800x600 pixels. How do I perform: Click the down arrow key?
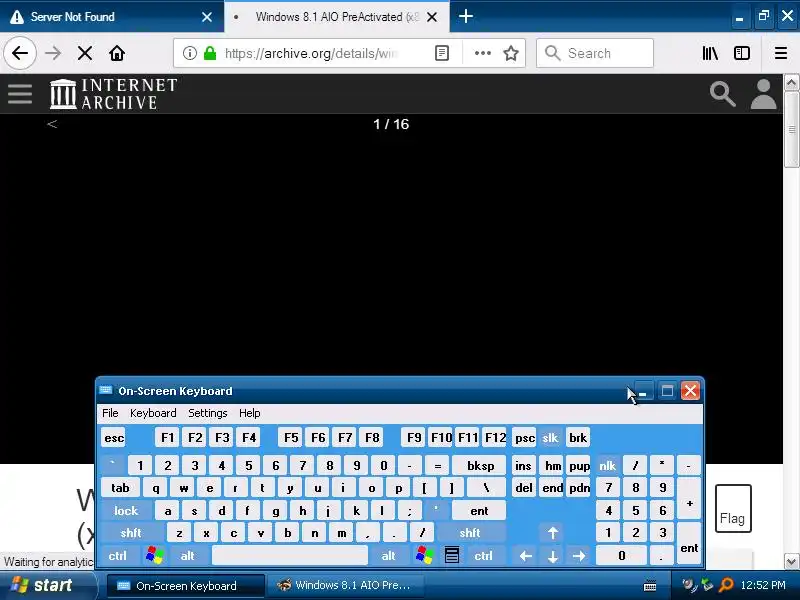553,556
